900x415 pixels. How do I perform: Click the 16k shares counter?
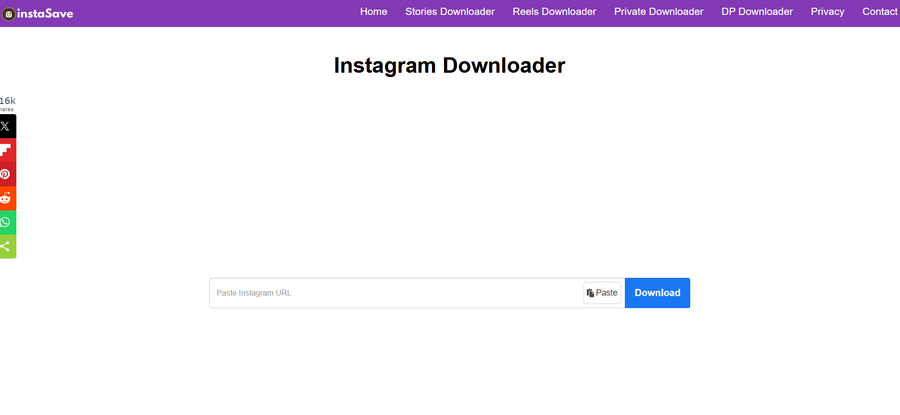(x=7, y=103)
